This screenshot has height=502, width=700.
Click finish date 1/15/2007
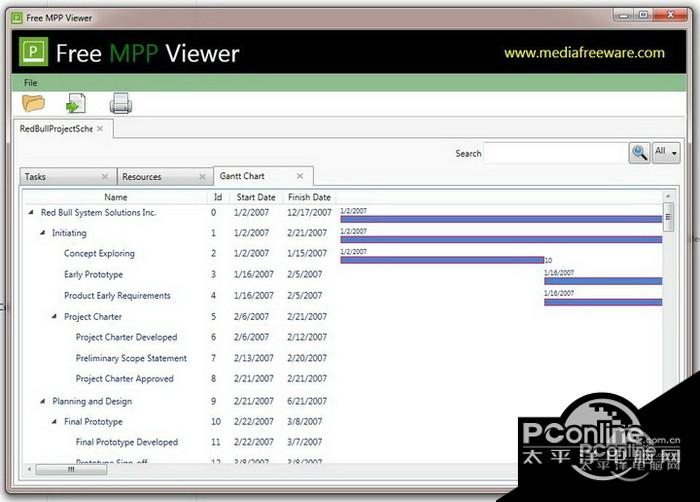click(x=307, y=253)
